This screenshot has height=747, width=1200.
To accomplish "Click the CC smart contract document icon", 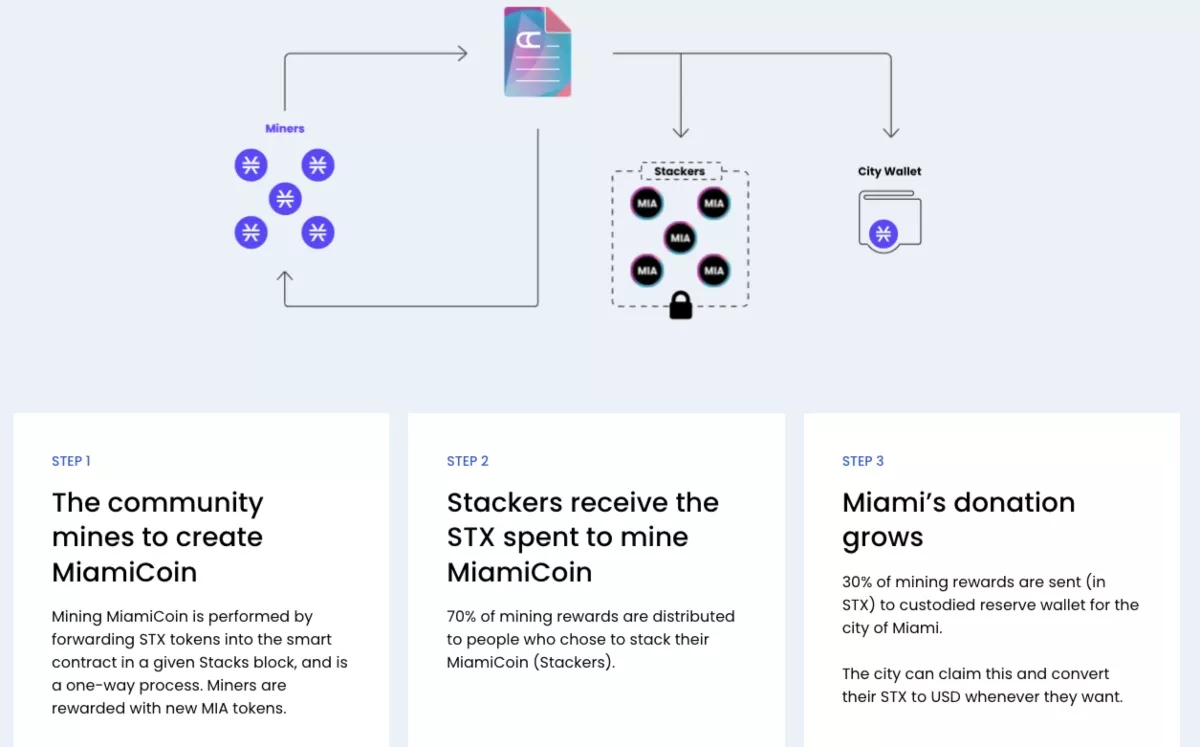I will (x=538, y=51).
